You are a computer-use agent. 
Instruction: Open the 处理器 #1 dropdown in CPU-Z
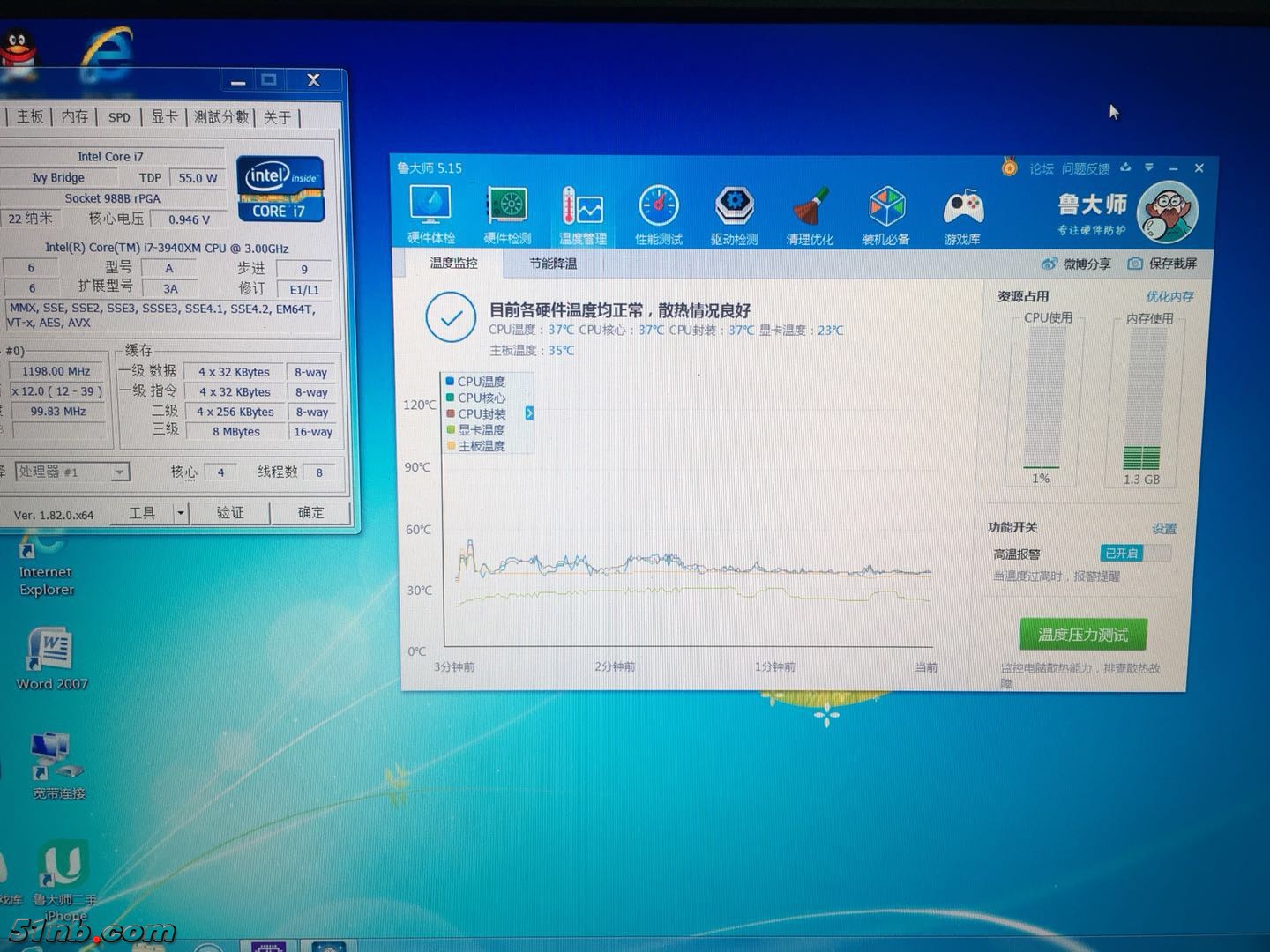[72, 472]
